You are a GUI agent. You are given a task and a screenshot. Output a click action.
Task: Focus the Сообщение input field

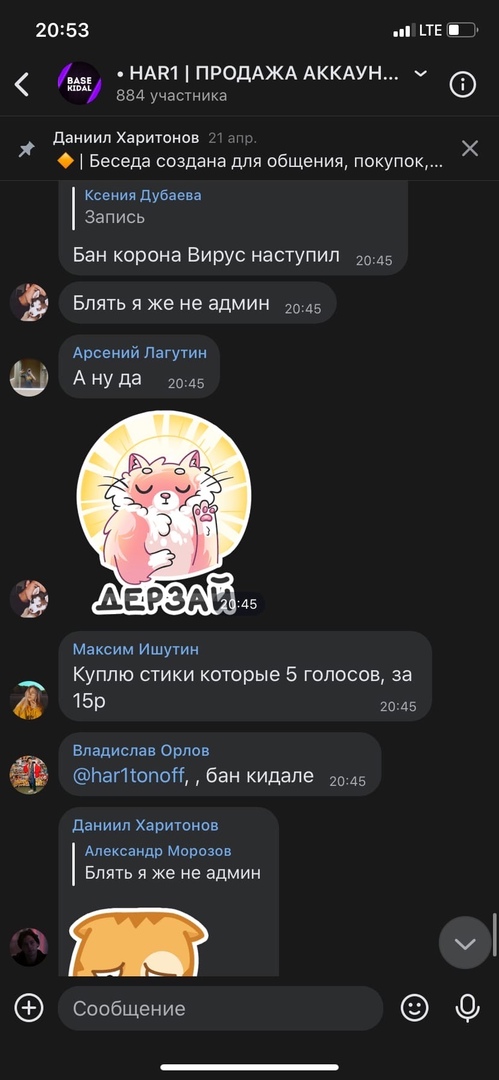(x=220, y=1008)
